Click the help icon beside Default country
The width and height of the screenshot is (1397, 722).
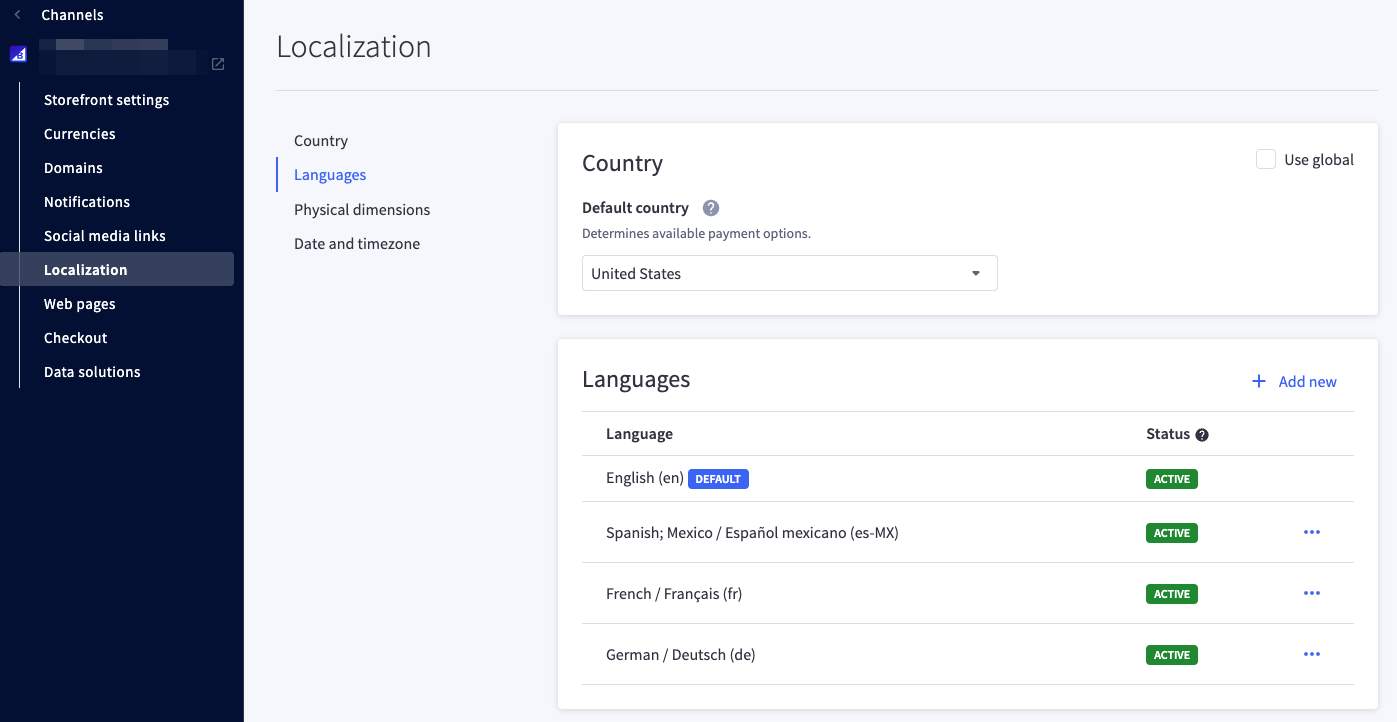710,208
